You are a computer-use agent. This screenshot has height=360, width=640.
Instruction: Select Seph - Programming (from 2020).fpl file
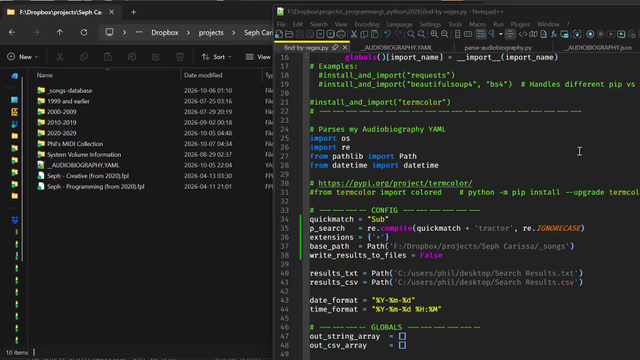(96, 187)
